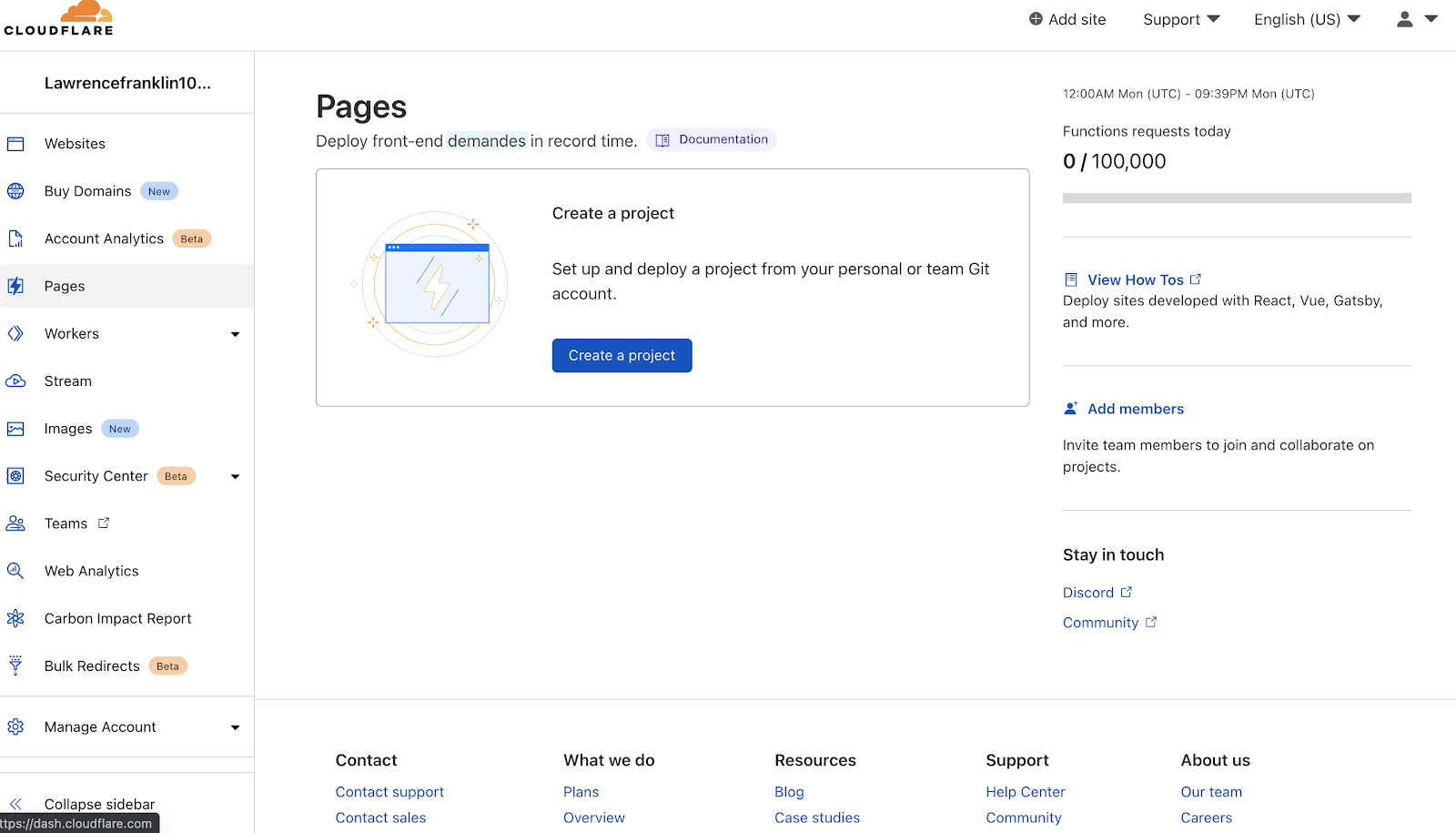Click the Documentation book icon

(662, 140)
